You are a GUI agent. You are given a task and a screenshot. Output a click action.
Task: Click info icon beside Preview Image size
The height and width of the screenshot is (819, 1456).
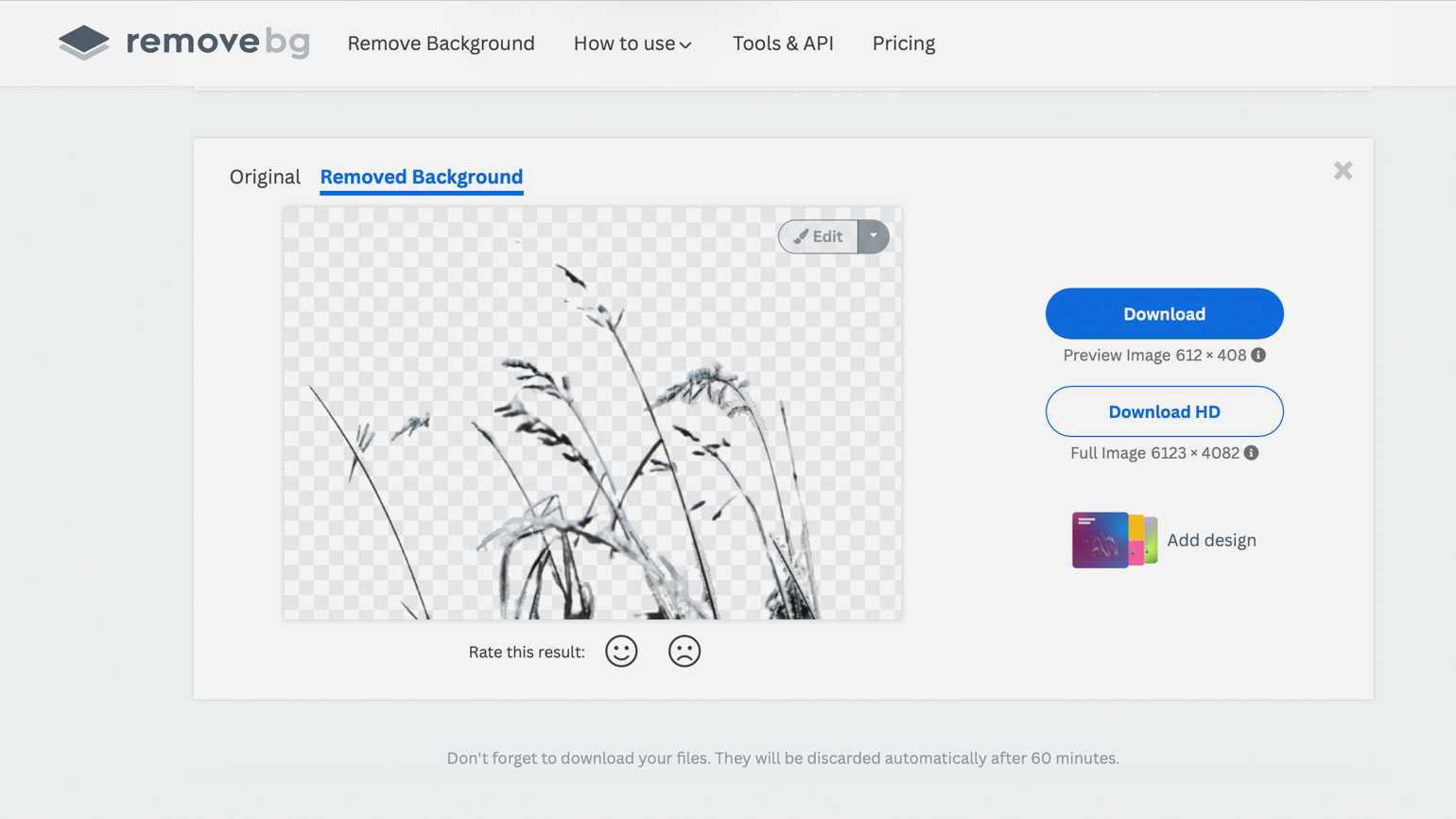tap(1258, 356)
